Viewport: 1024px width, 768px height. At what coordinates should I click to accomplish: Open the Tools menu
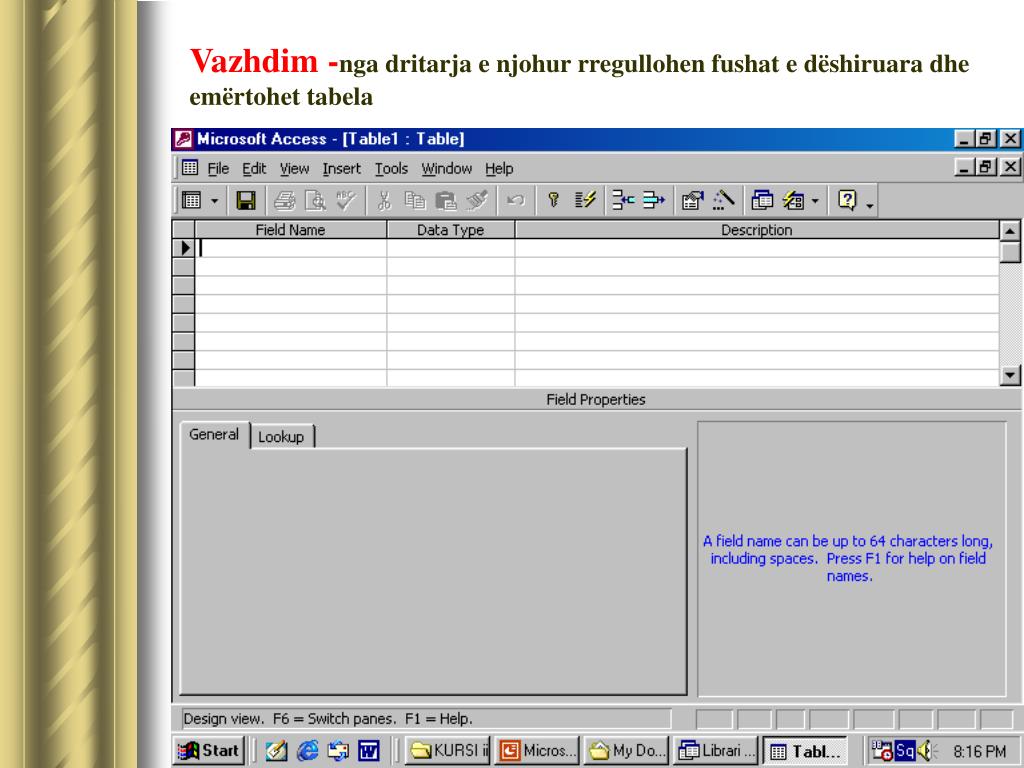(391, 169)
